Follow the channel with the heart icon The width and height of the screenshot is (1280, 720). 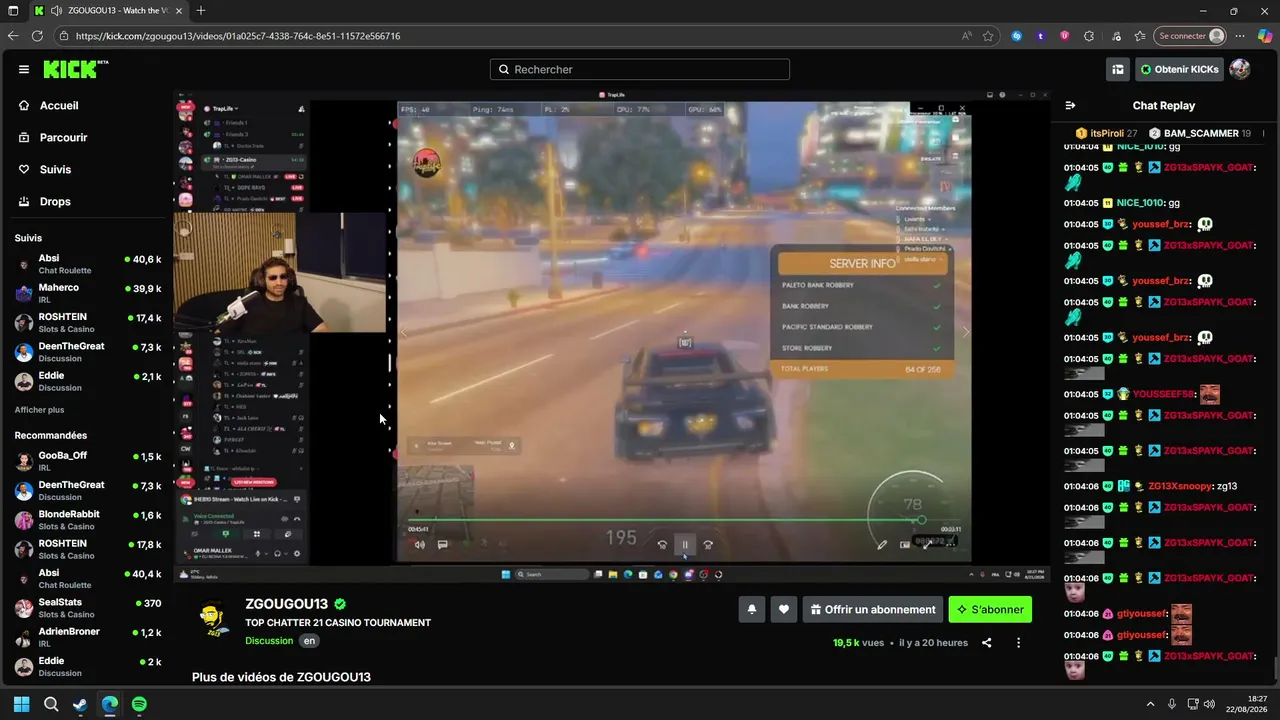click(784, 609)
